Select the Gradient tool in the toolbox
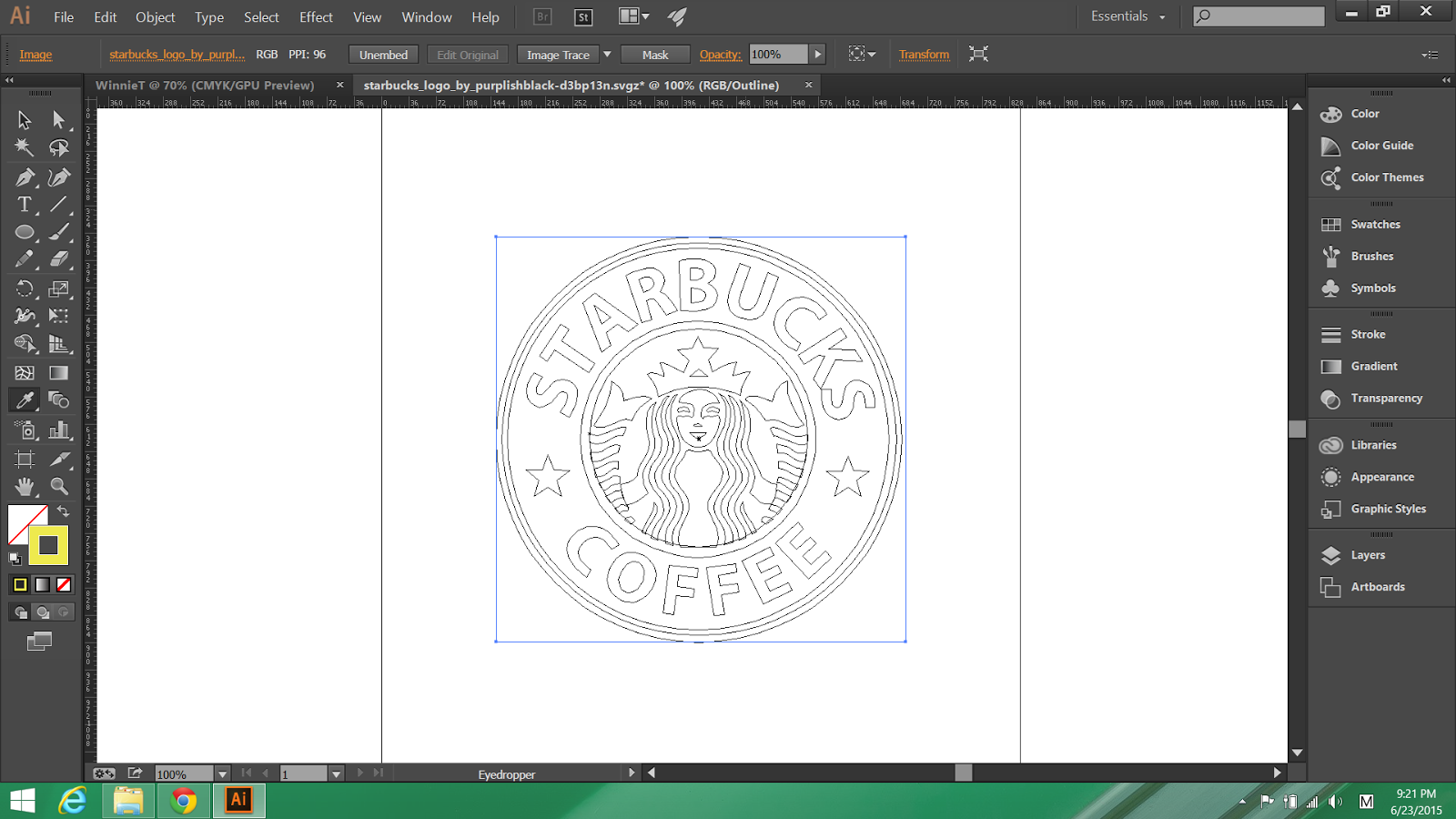The width and height of the screenshot is (1456, 819). (59, 373)
